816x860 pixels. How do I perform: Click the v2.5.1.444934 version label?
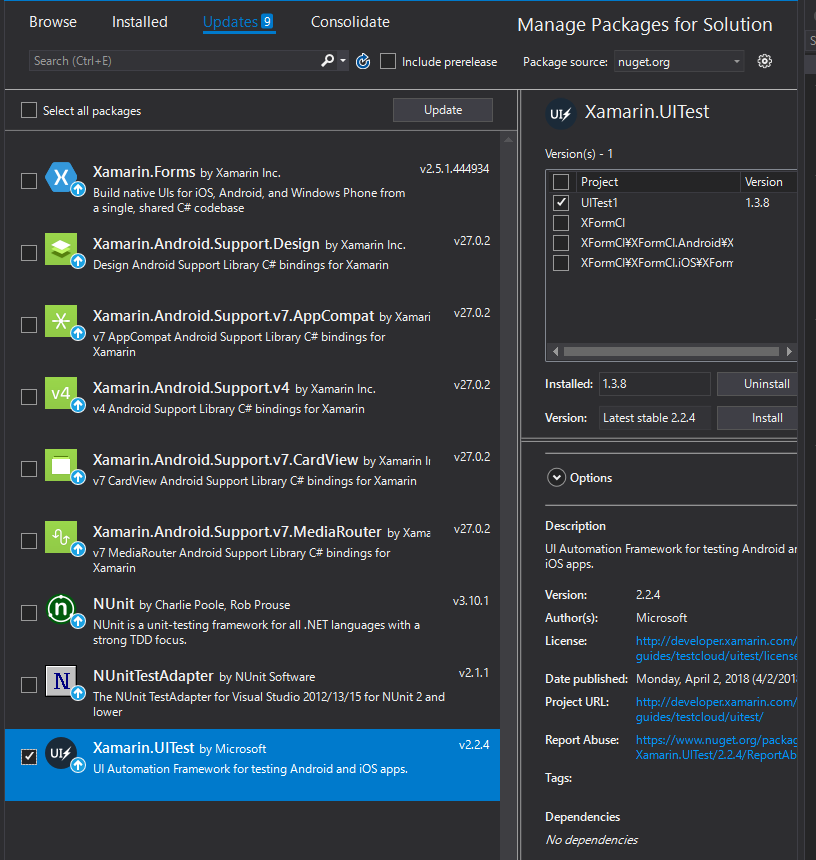455,169
